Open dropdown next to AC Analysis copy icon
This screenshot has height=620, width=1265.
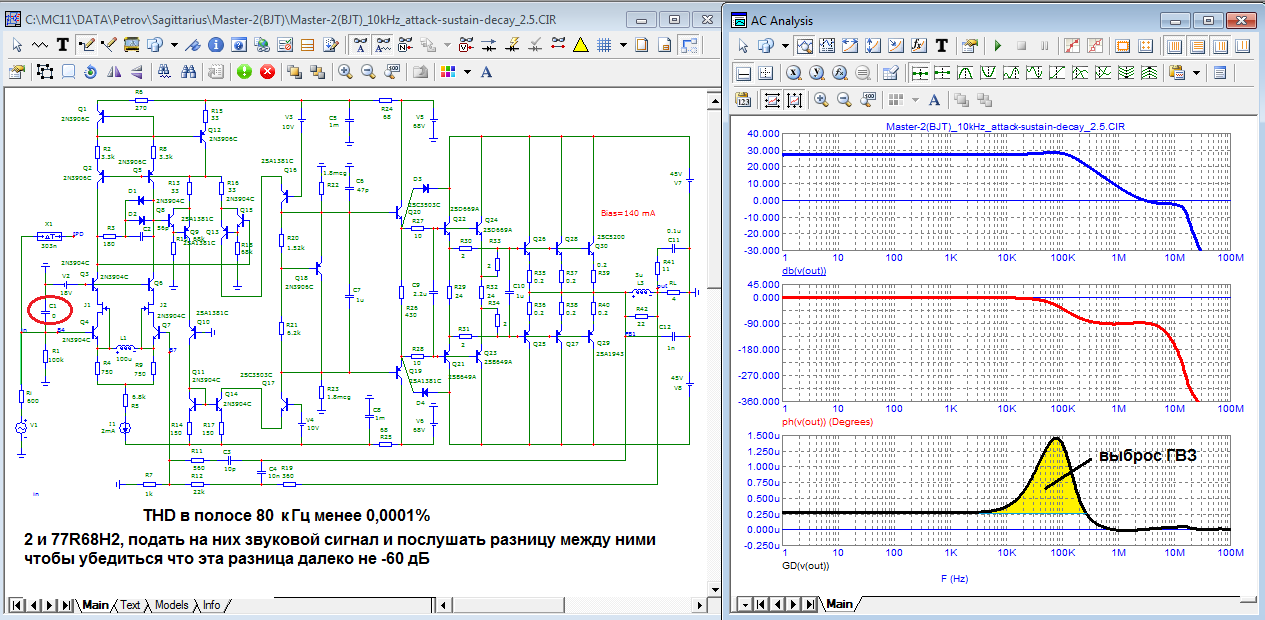(x=785, y=46)
